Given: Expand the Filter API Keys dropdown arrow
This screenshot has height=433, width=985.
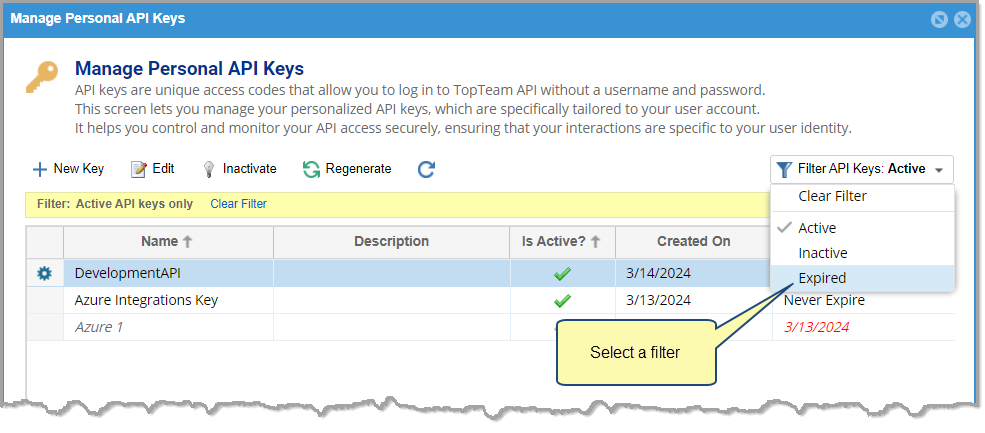Looking at the screenshot, I should (x=939, y=170).
